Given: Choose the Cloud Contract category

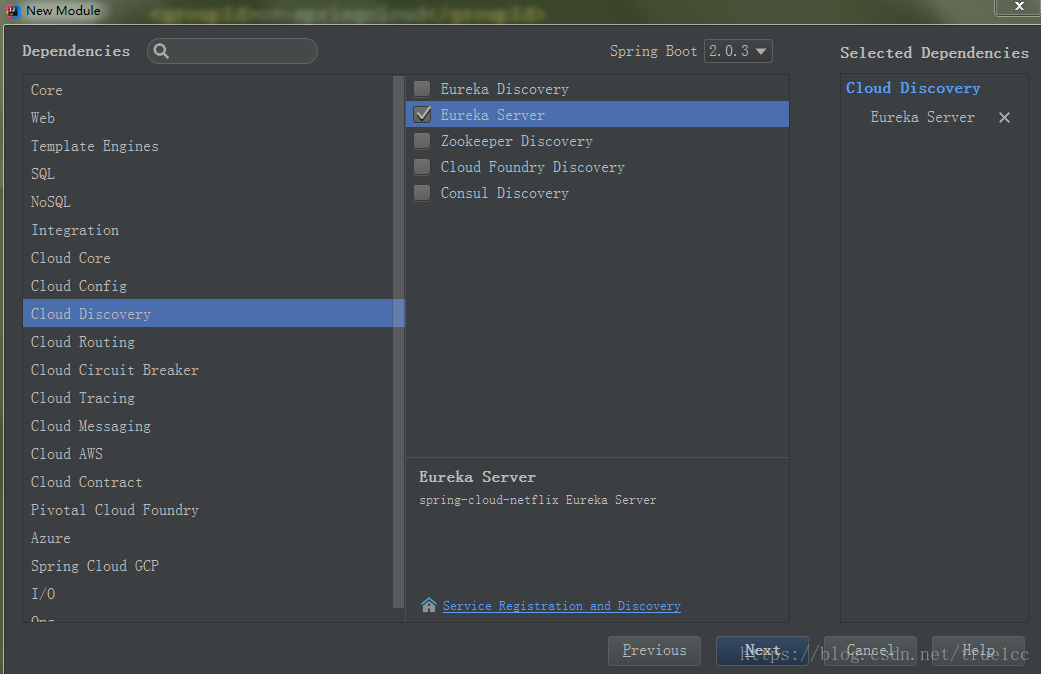Looking at the screenshot, I should [208, 481].
